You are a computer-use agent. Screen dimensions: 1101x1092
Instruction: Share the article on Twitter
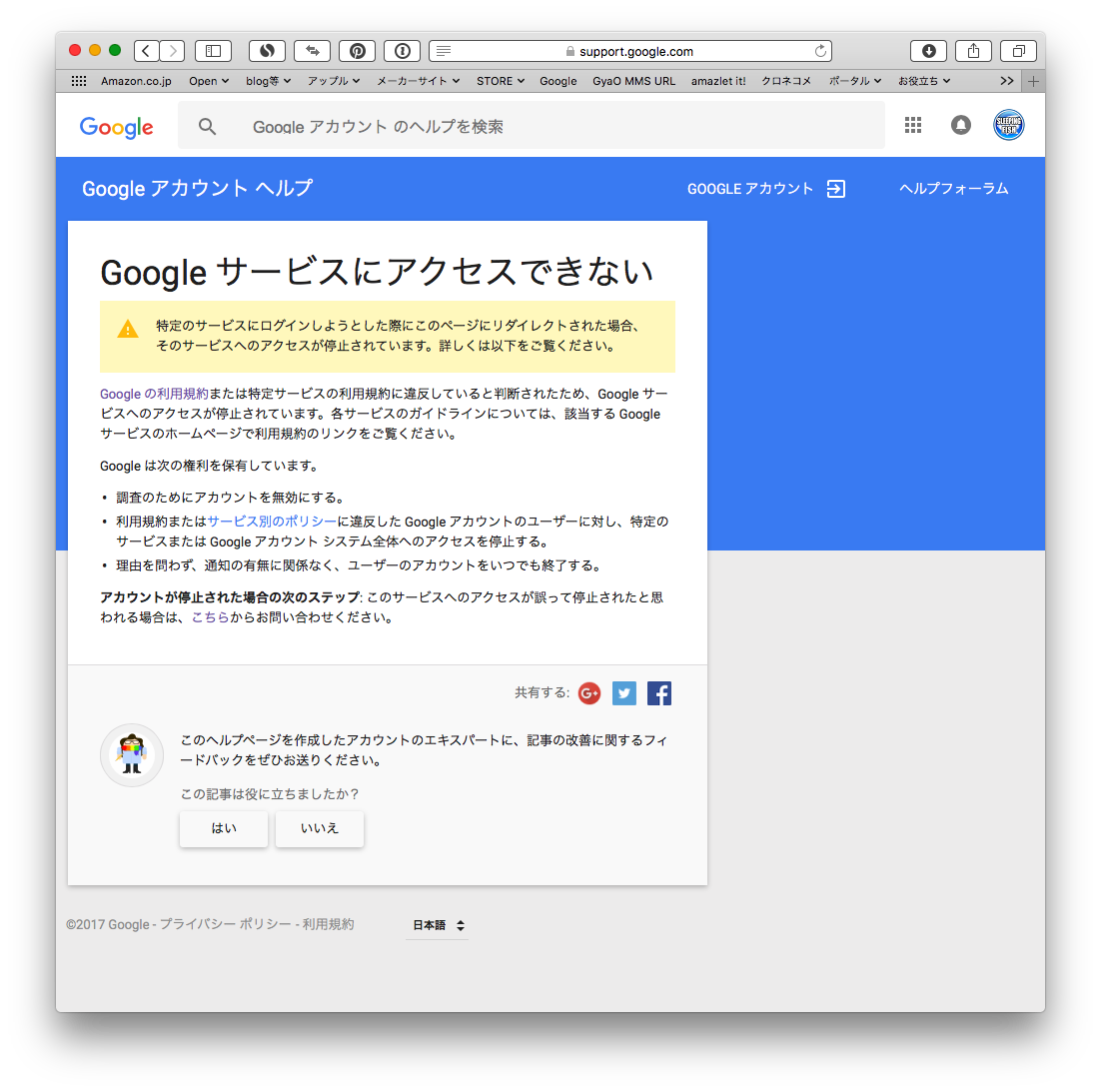(x=624, y=693)
